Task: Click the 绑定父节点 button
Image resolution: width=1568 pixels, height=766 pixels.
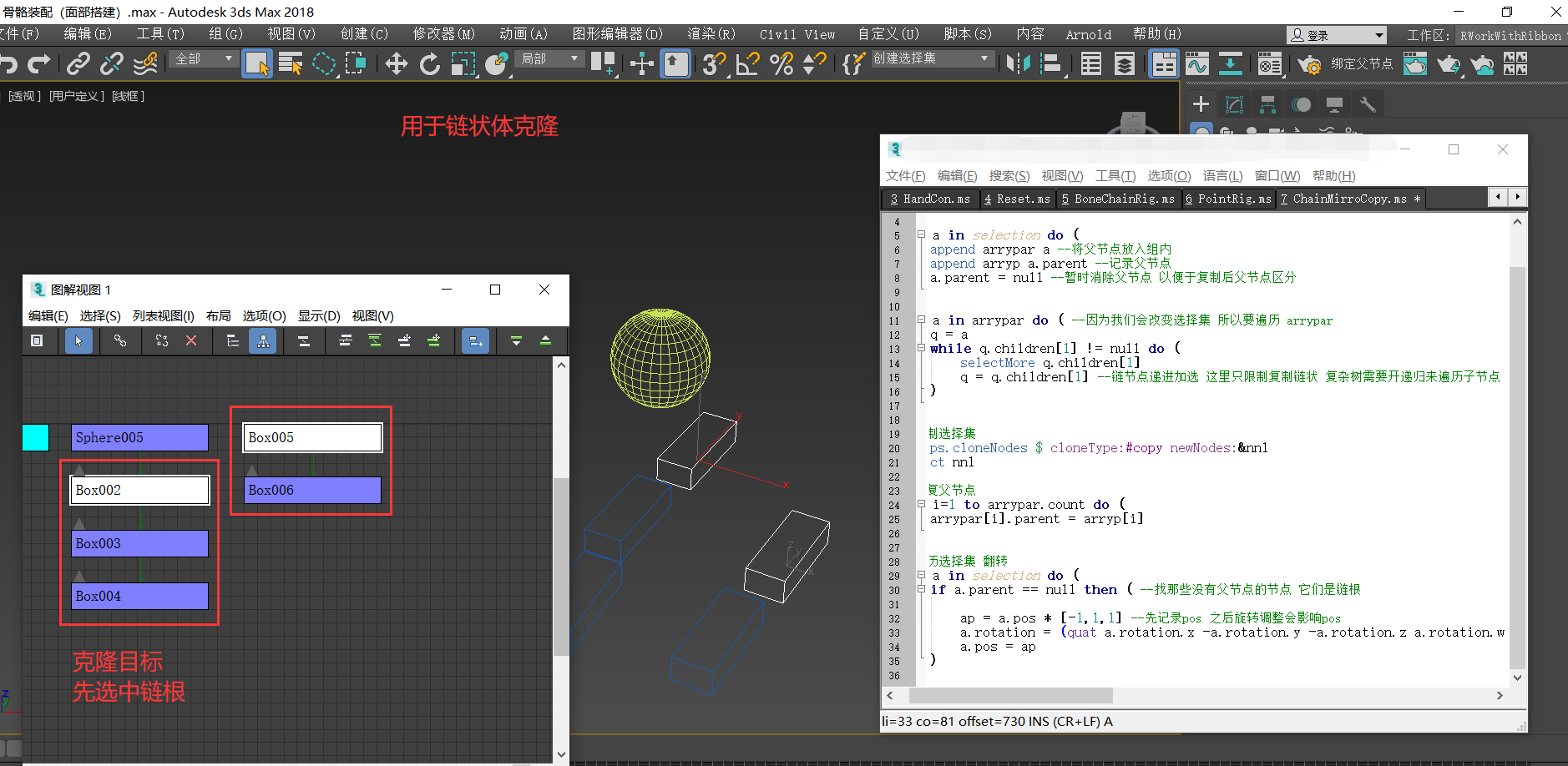Action: pyautogui.click(x=1361, y=64)
